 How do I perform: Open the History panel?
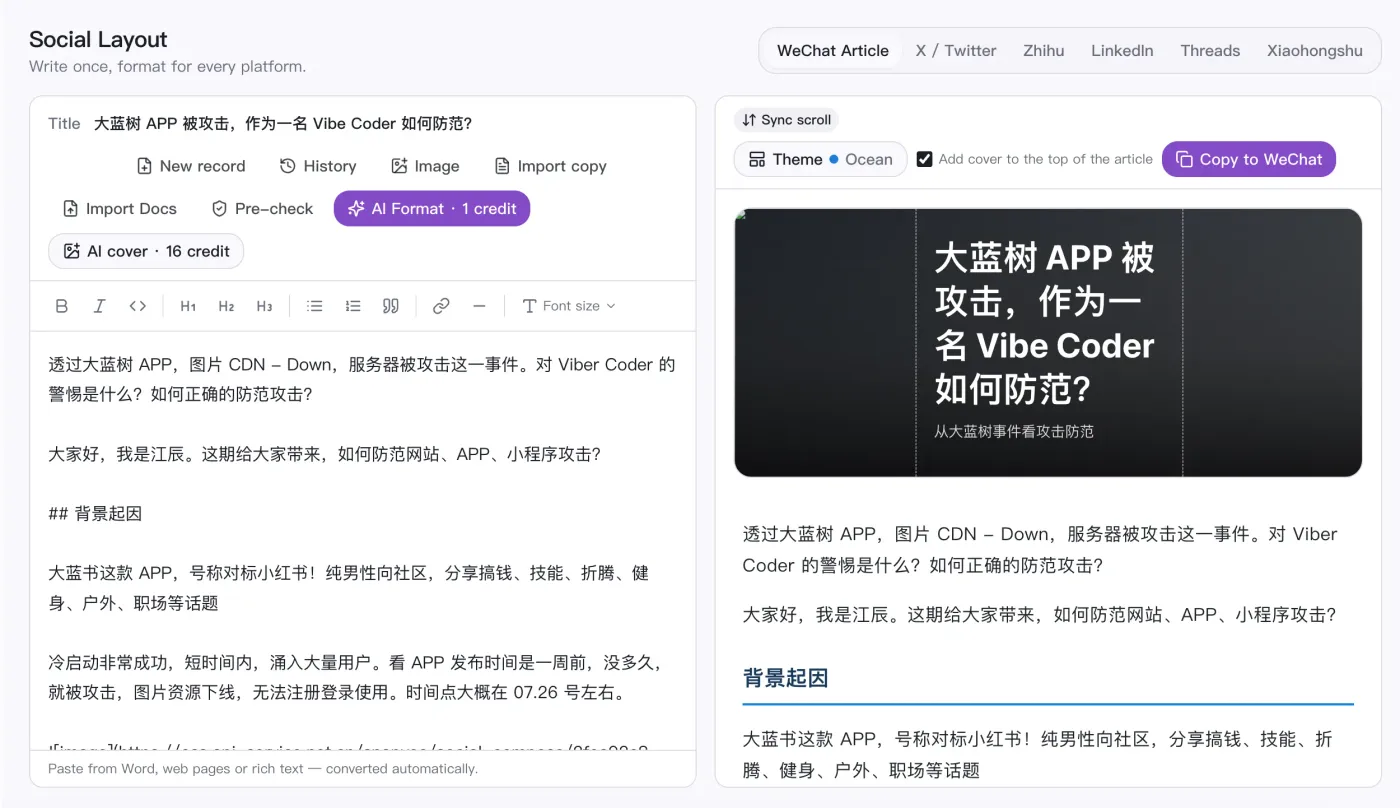(x=318, y=166)
